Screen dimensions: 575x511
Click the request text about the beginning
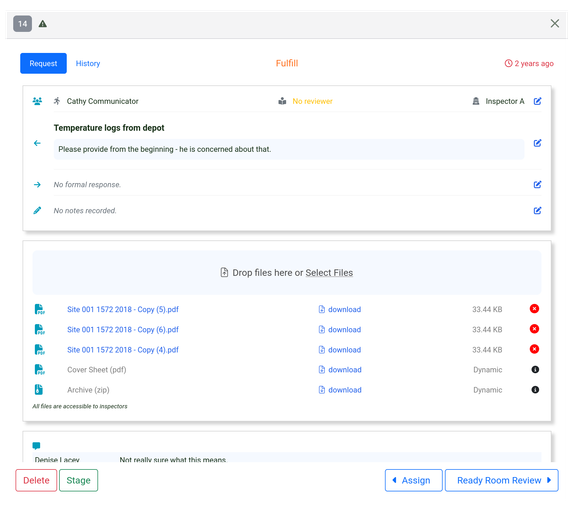165,149
